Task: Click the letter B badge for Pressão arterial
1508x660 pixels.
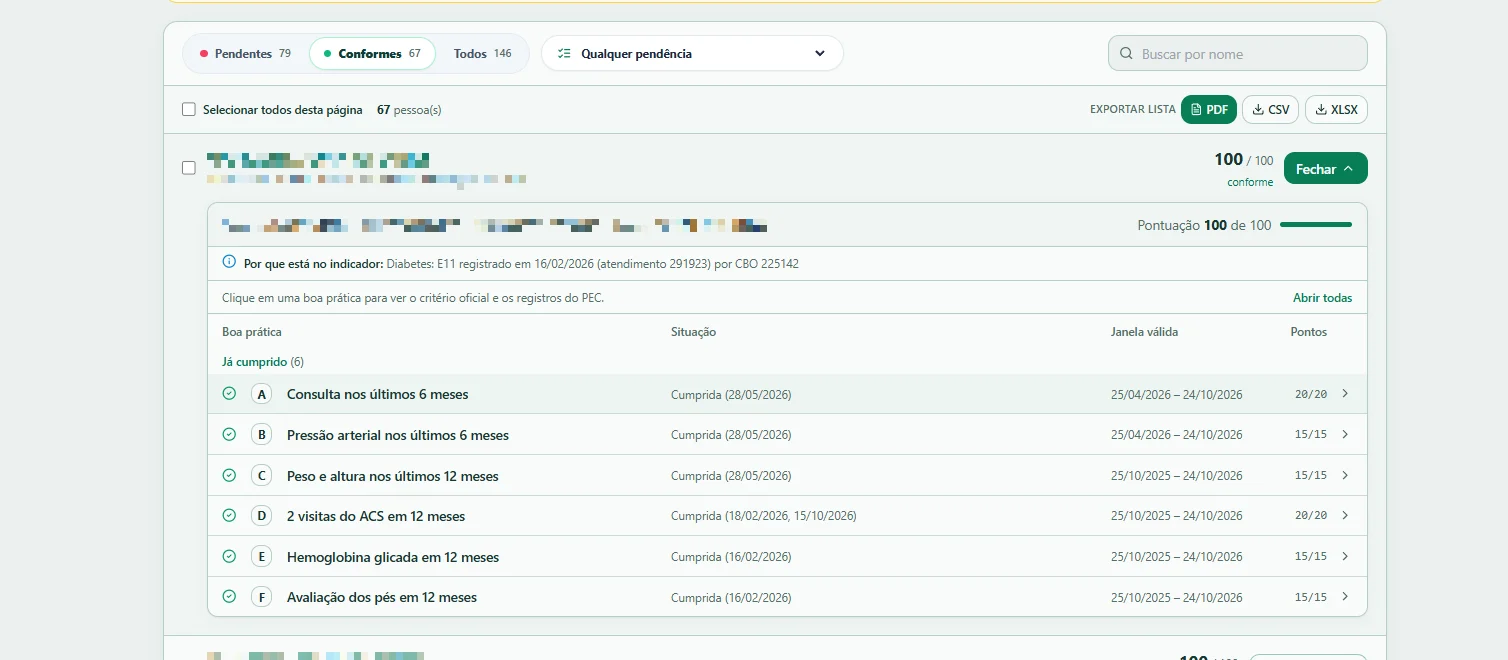Action: click(261, 435)
